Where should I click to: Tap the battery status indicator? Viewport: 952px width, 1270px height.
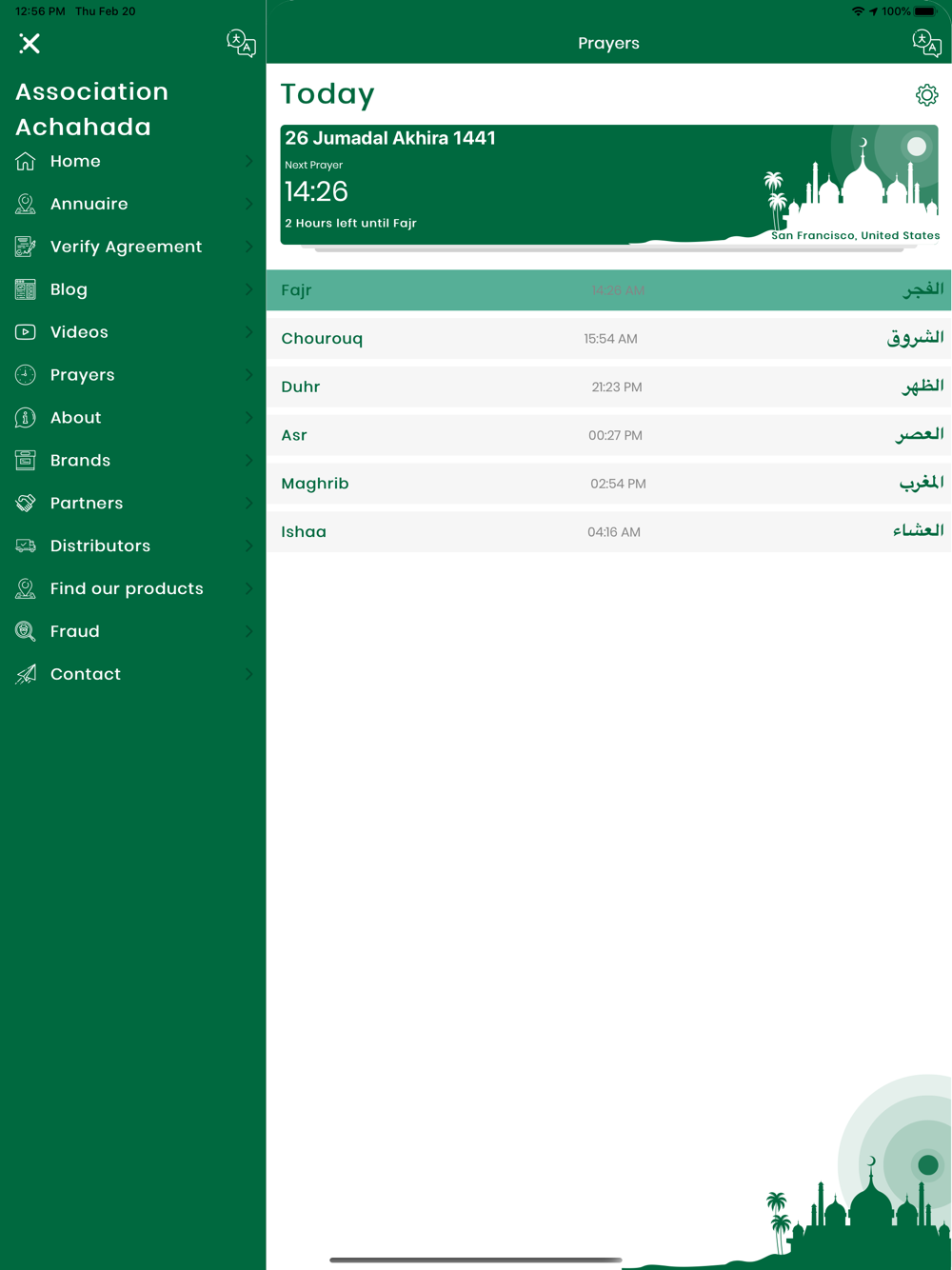(x=925, y=11)
